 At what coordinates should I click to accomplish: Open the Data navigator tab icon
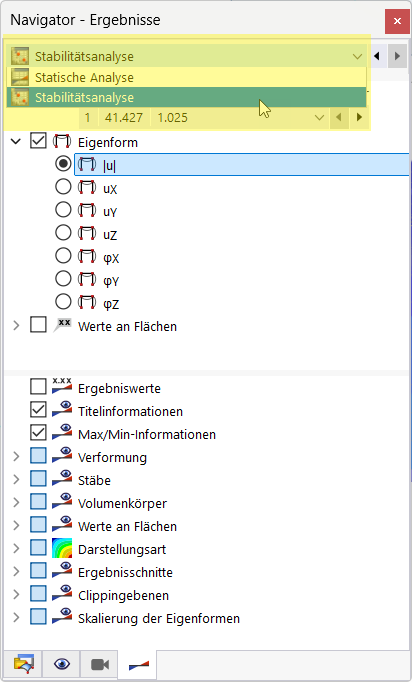click(23, 664)
